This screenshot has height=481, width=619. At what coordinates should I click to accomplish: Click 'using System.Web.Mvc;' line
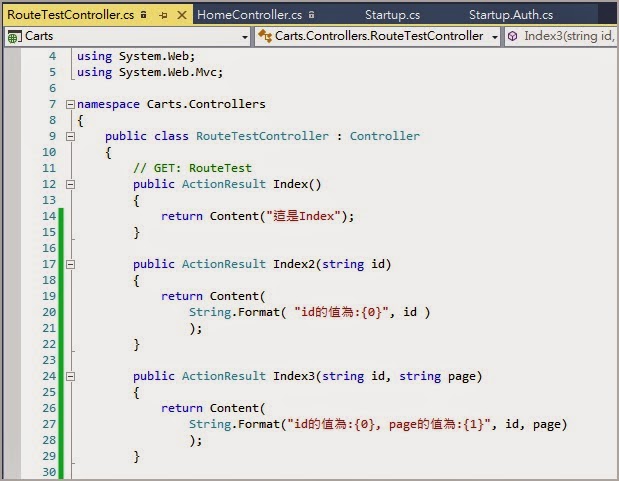pyautogui.click(x=150, y=72)
